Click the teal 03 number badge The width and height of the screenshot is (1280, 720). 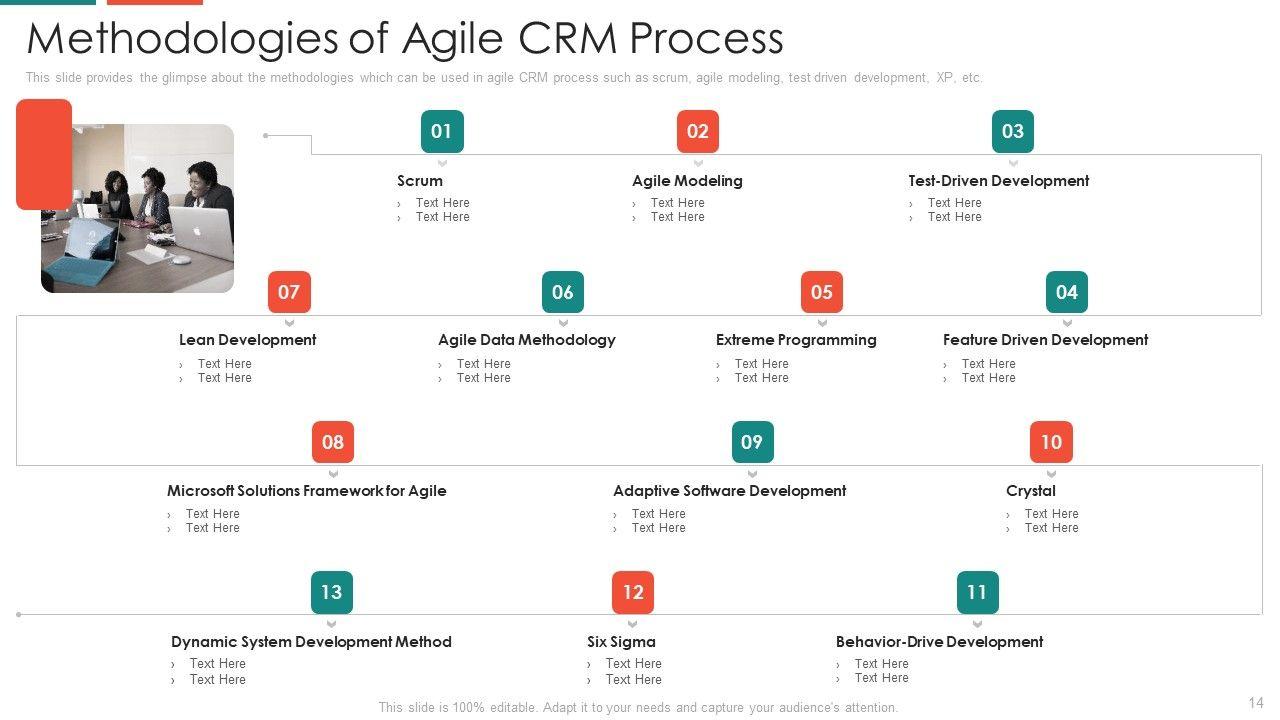1013,131
